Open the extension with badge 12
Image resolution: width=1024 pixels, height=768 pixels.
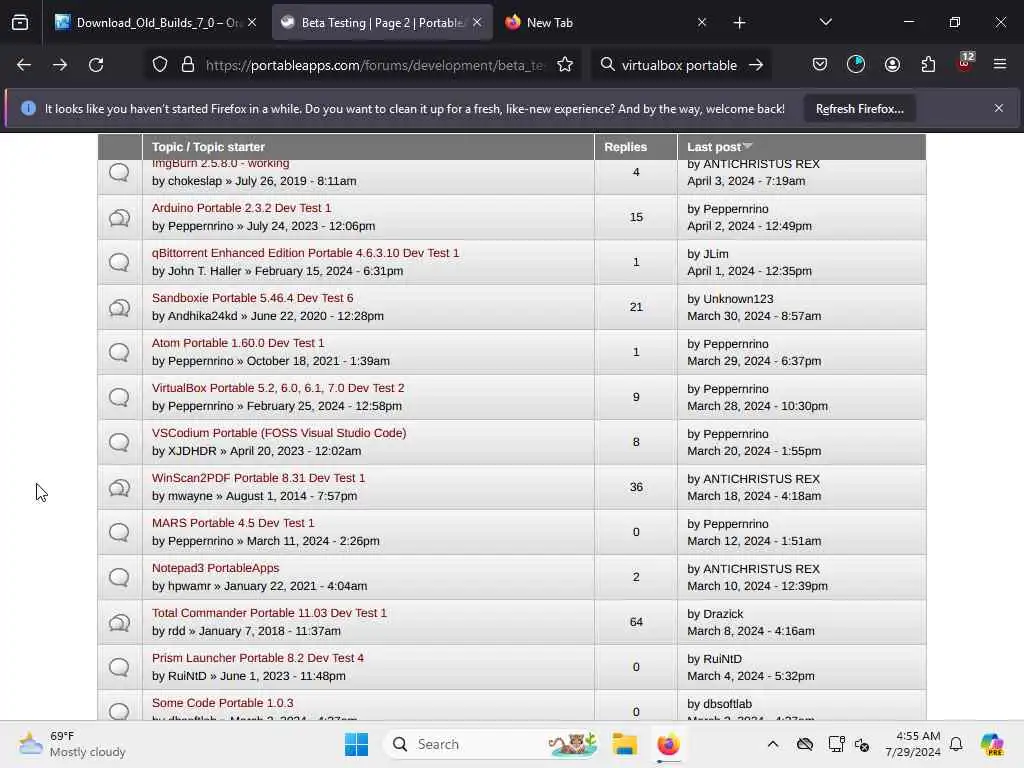pos(965,63)
